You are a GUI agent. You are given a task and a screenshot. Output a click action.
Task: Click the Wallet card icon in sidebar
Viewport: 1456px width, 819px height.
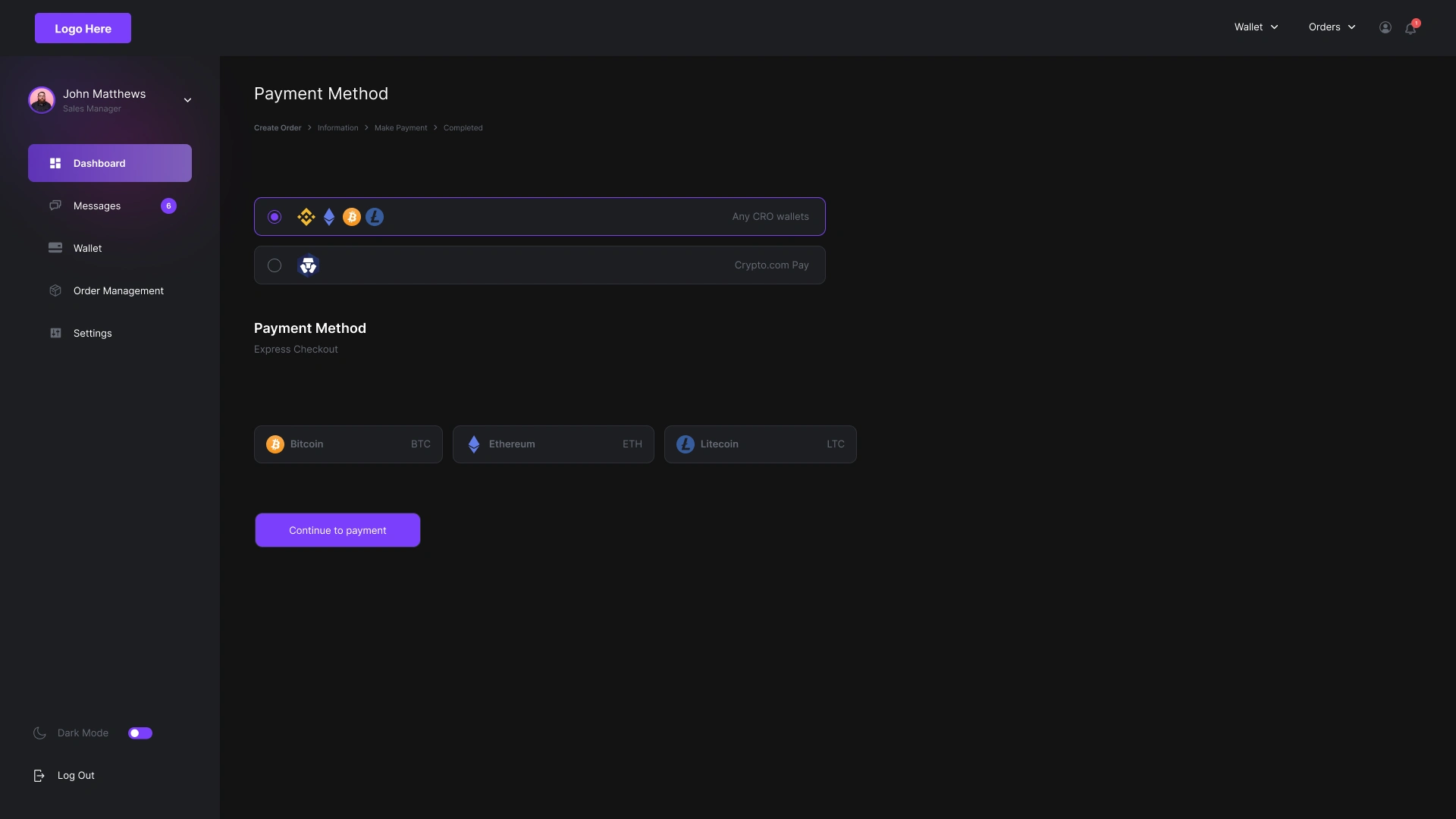pos(55,248)
